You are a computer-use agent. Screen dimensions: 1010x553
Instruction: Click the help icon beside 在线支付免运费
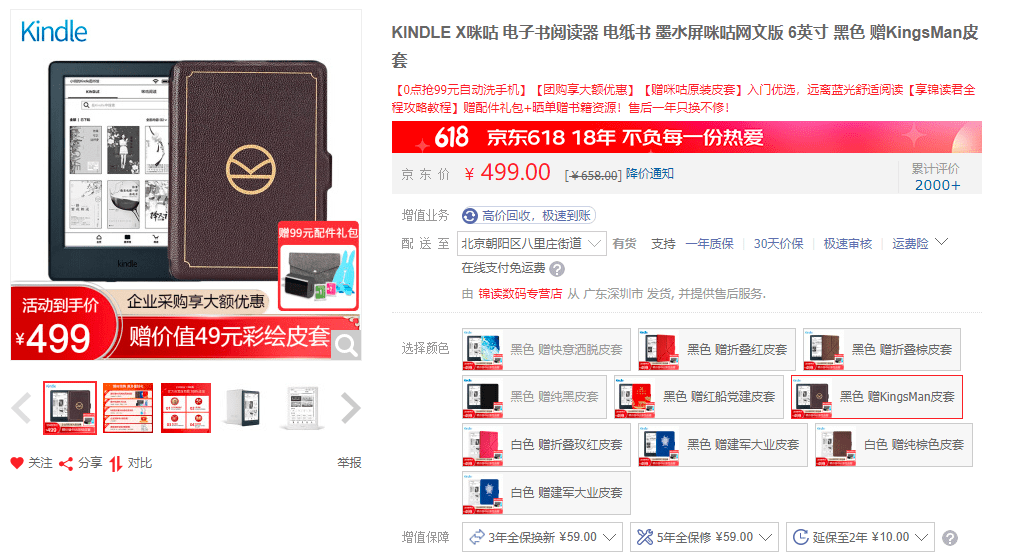[557, 269]
